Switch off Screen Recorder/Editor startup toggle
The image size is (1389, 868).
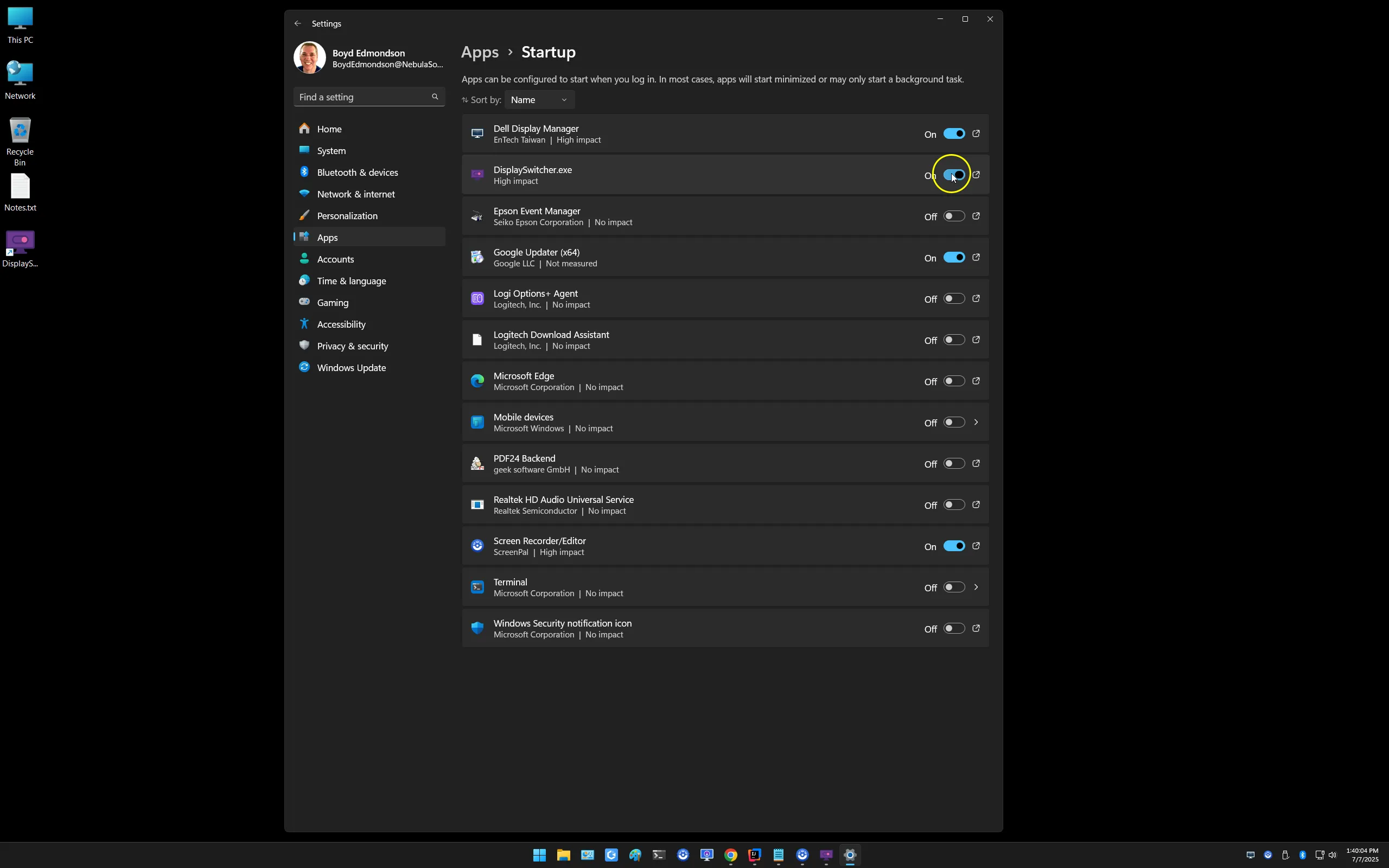pyautogui.click(x=954, y=546)
